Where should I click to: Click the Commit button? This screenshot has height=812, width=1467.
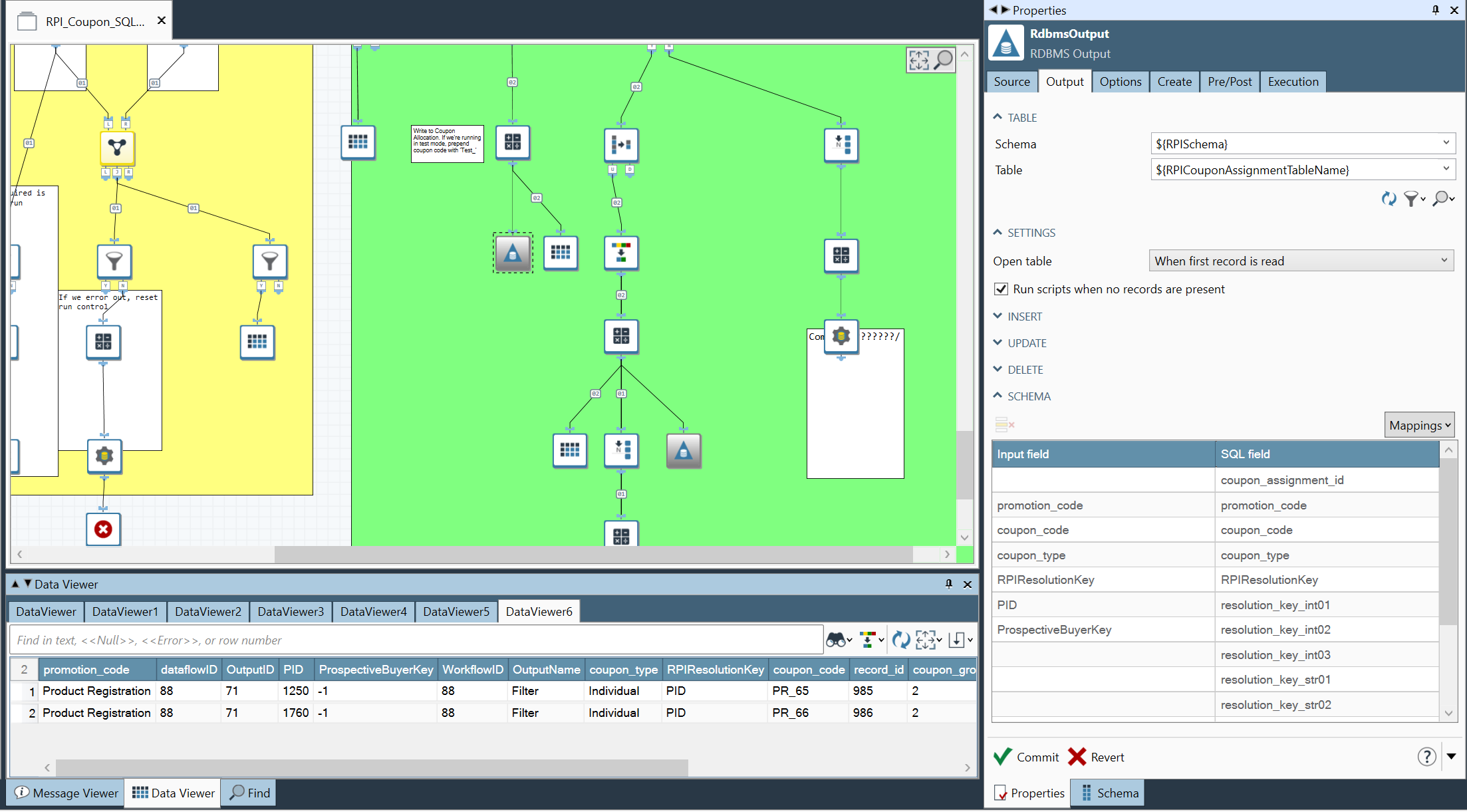1026,757
